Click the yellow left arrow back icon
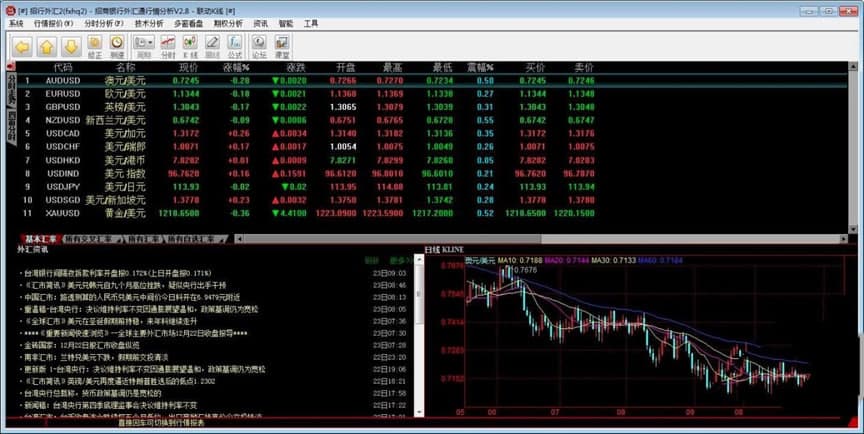The height and width of the screenshot is (434, 864). coord(23,47)
